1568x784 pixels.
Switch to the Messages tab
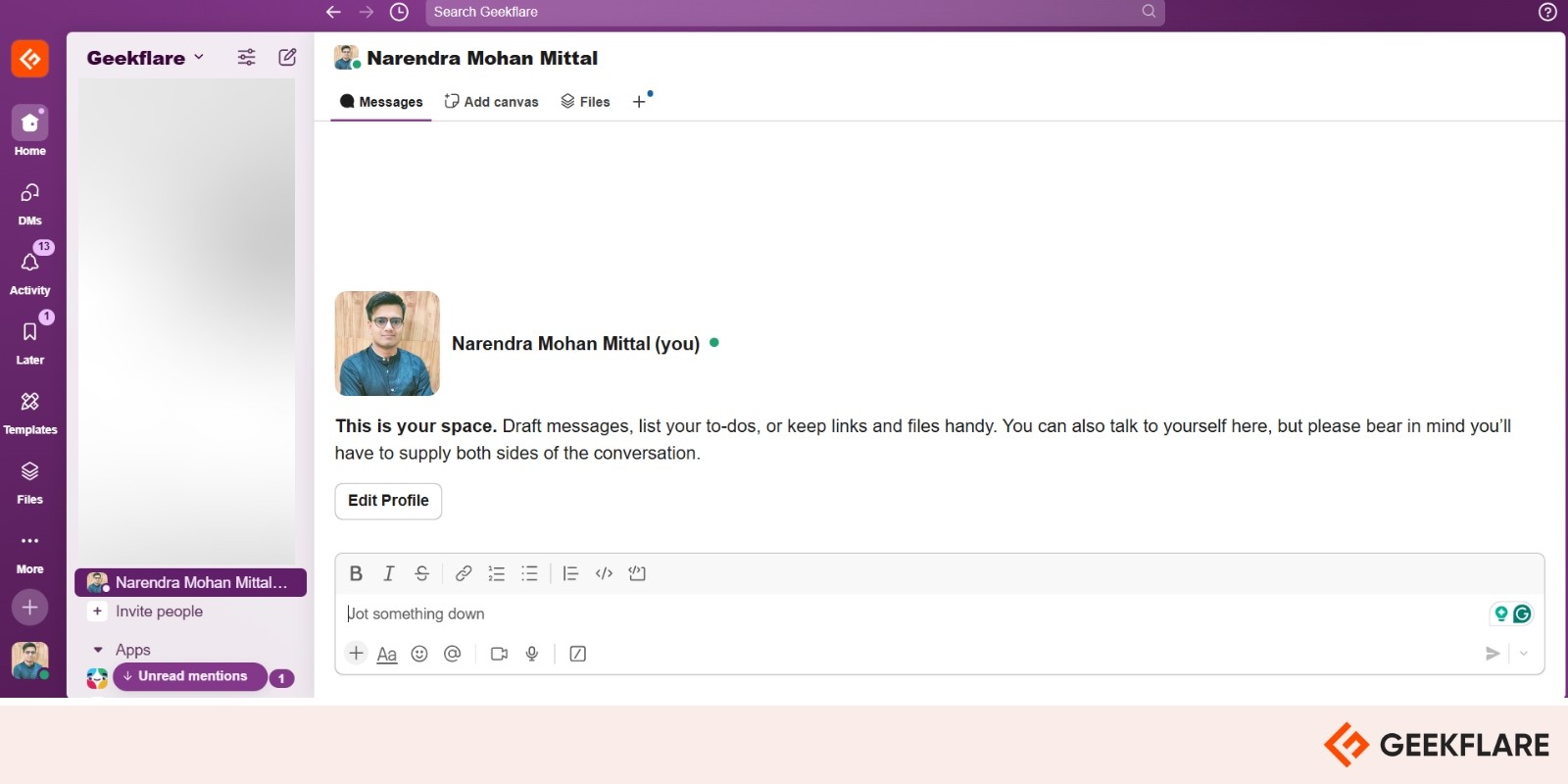[381, 102]
